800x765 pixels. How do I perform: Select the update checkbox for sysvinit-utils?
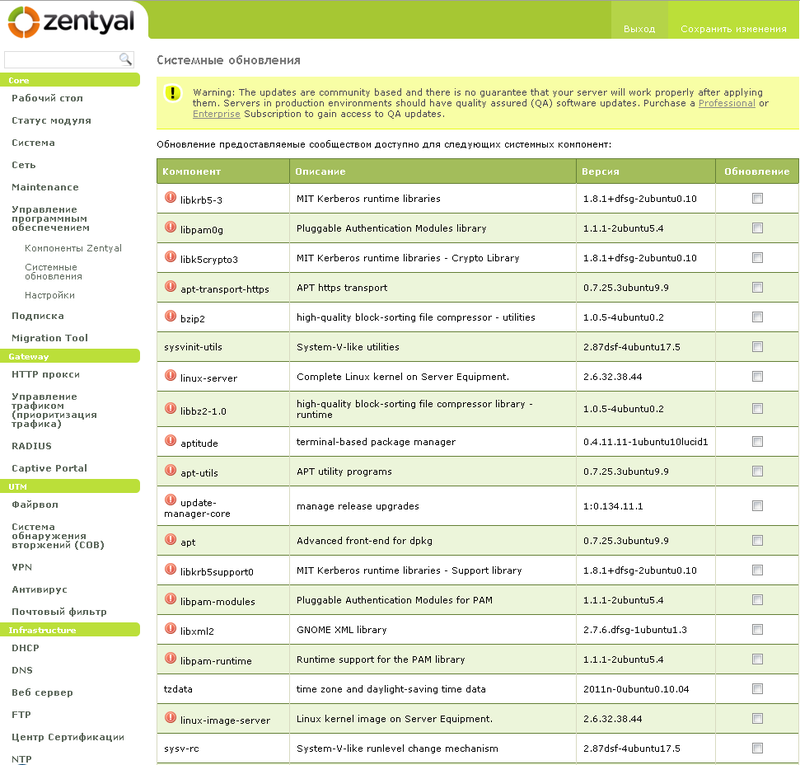[757, 347]
